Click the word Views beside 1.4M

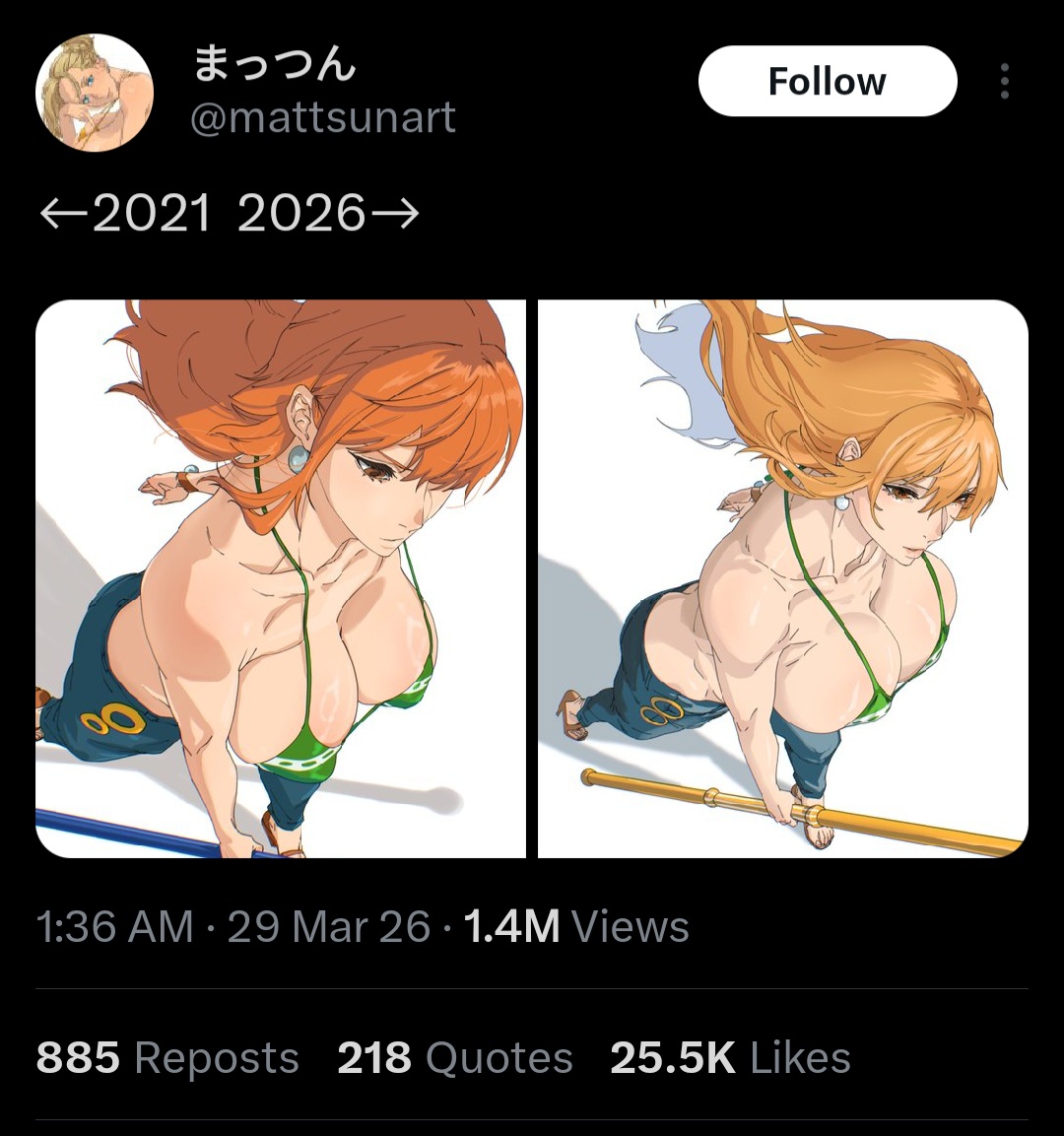point(631,926)
